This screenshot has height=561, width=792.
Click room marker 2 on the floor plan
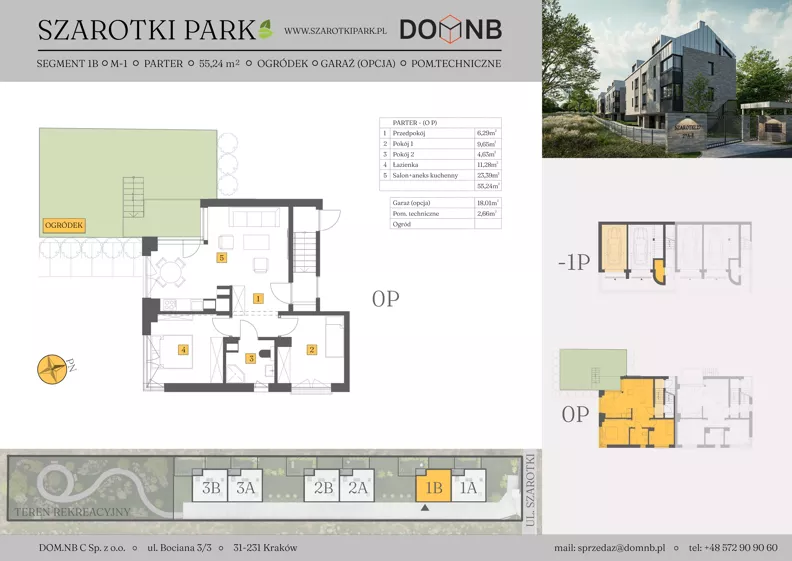point(312,349)
